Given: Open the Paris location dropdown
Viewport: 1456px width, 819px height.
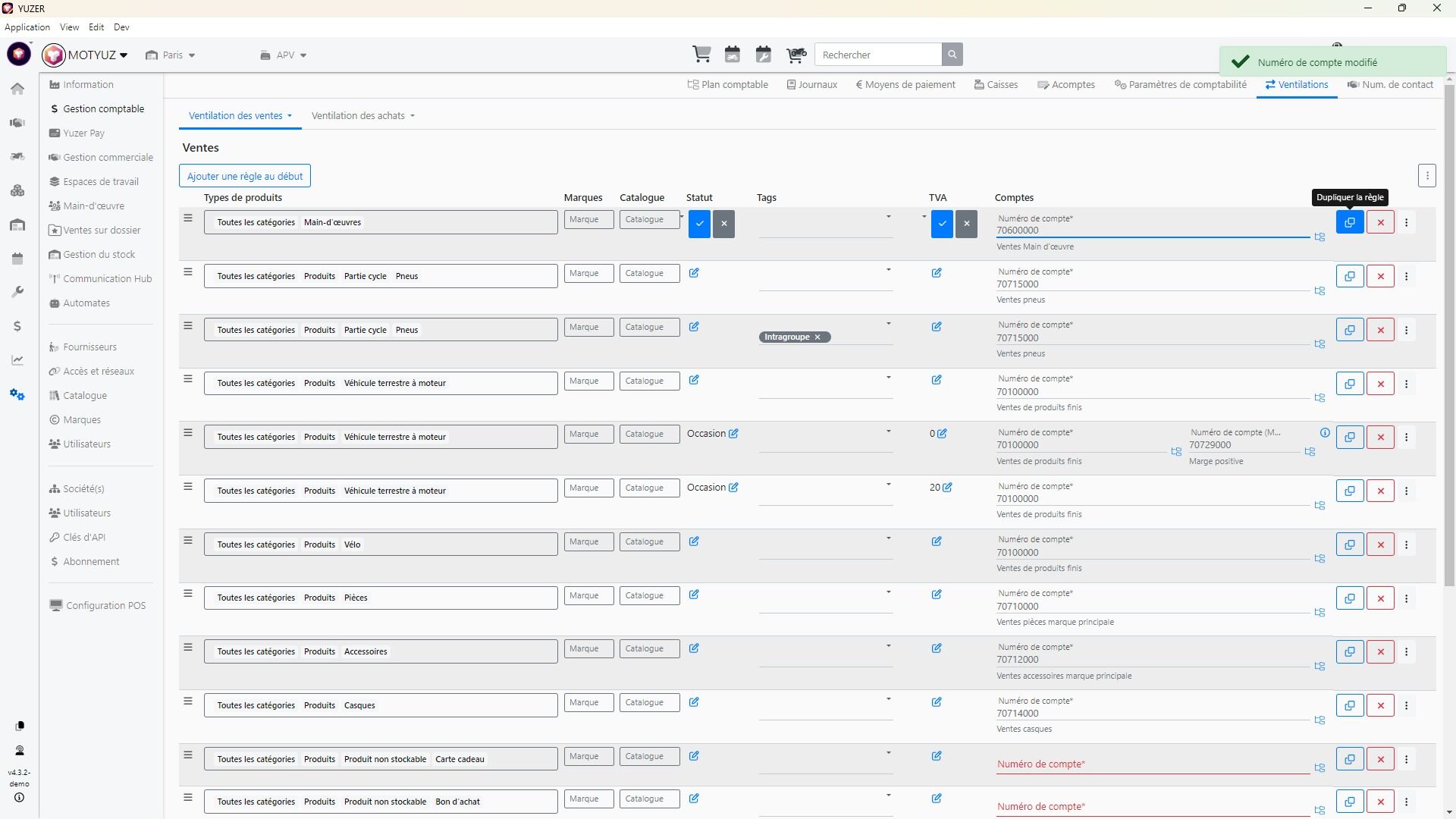Looking at the screenshot, I should pyautogui.click(x=171, y=55).
